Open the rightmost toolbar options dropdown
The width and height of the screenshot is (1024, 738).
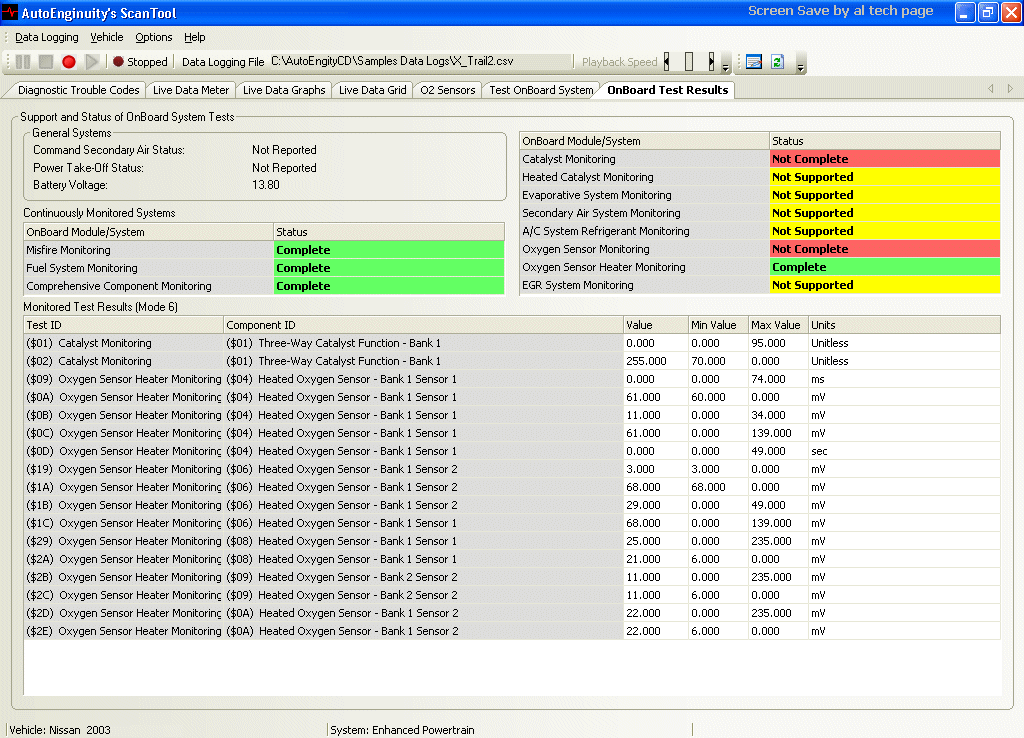pos(801,66)
